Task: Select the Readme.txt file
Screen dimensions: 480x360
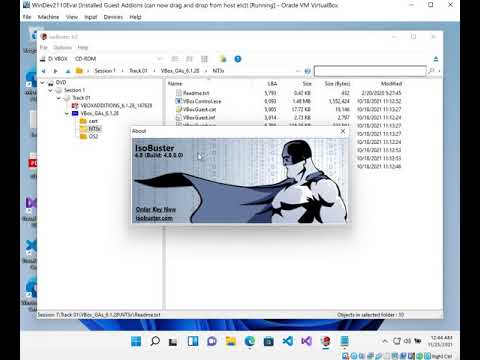Action: pyautogui.click(x=196, y=93)
